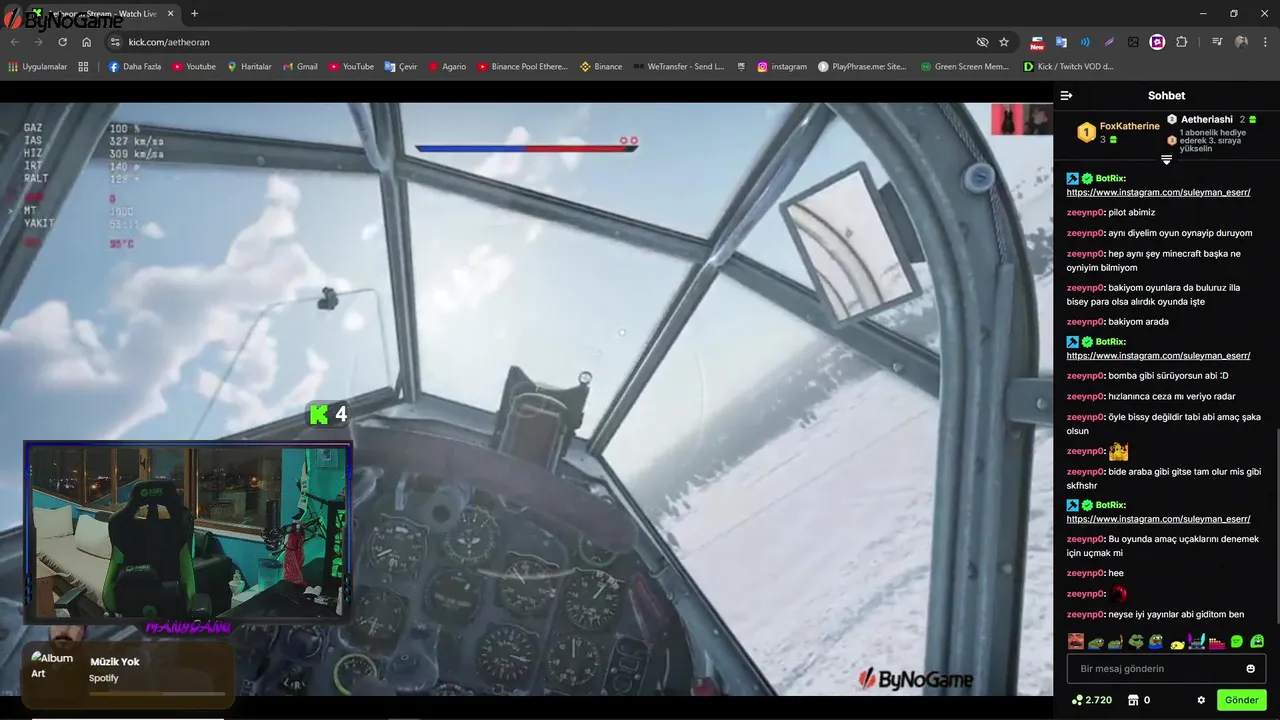Collapse the Sohbet chat panel
The height and width of the screenshot is (720, 1280).
[1066, 96]
